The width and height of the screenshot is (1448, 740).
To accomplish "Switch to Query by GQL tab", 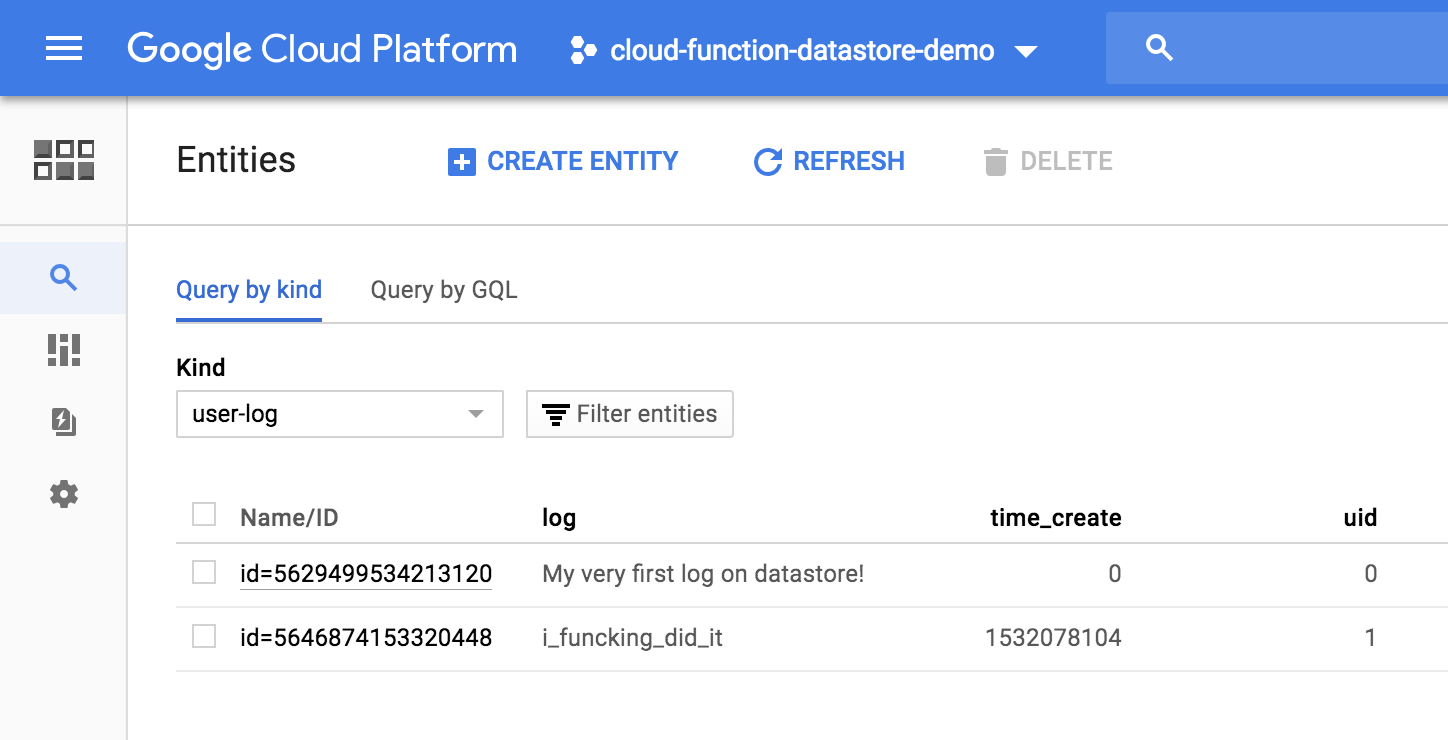I will pyautogui.click(x=444, y=290).
